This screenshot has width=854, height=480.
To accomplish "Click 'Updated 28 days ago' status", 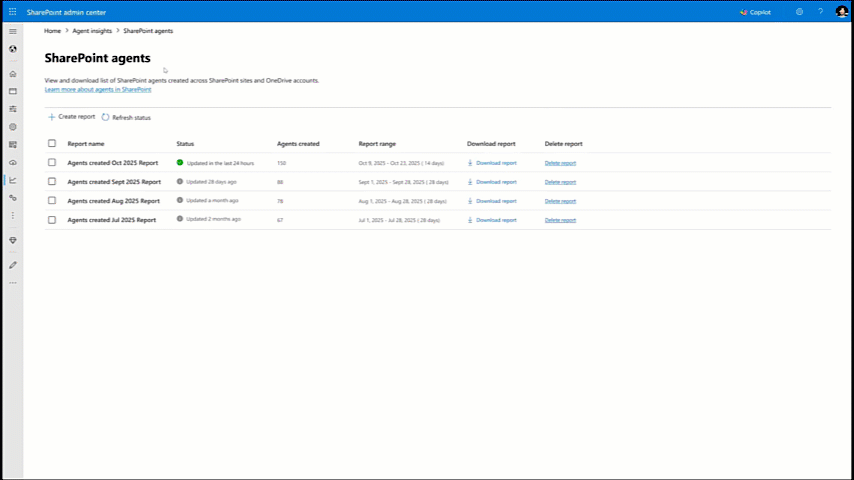I will 211,182.
